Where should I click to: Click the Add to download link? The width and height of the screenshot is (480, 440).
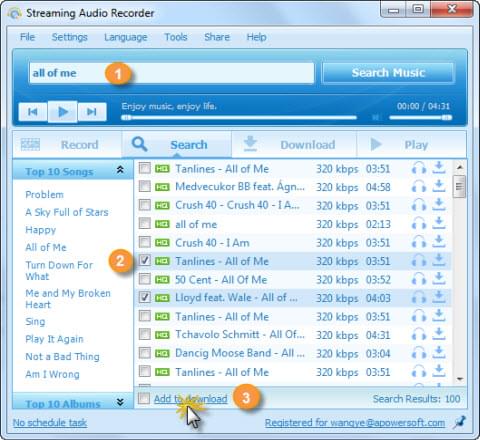[190, 399]
